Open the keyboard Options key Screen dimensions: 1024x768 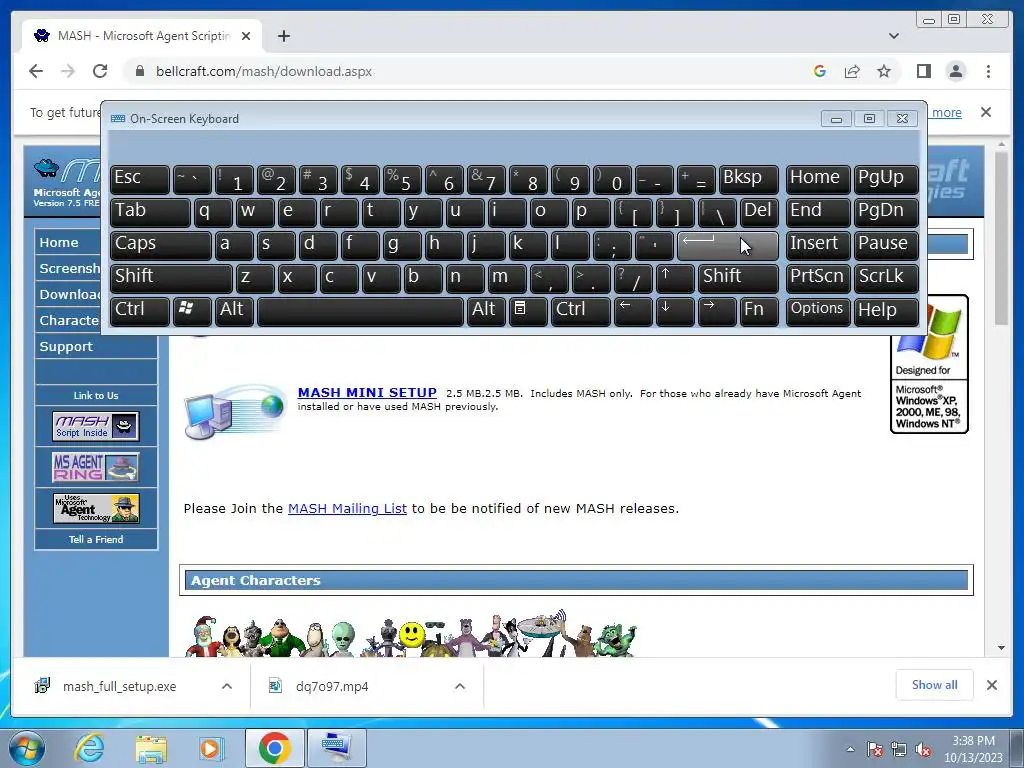tap(818, 310)
